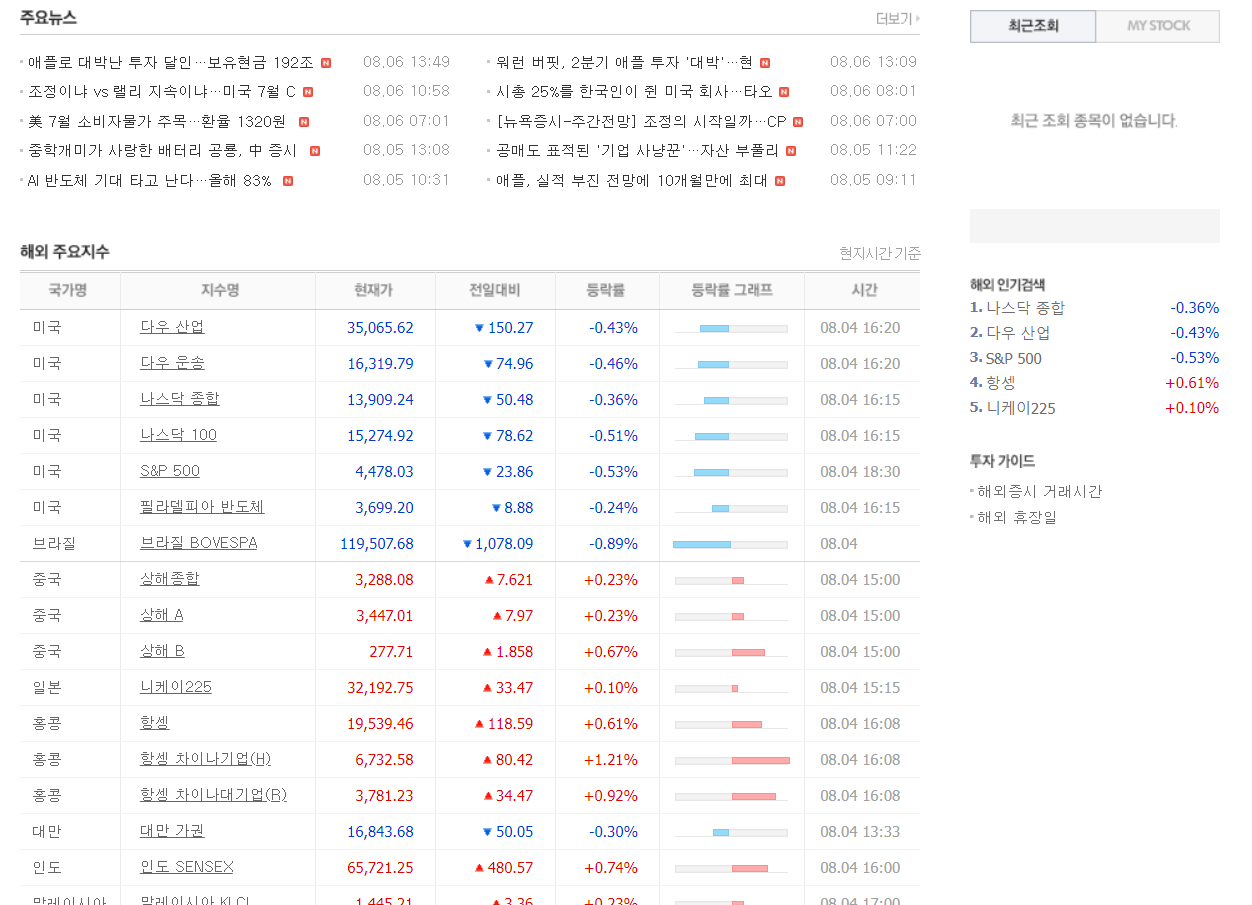Viewport: 1252px width, 905px height.
Task: Select the 최근조회 tab
Action: pyautogui.click(x=1032, y=27)
